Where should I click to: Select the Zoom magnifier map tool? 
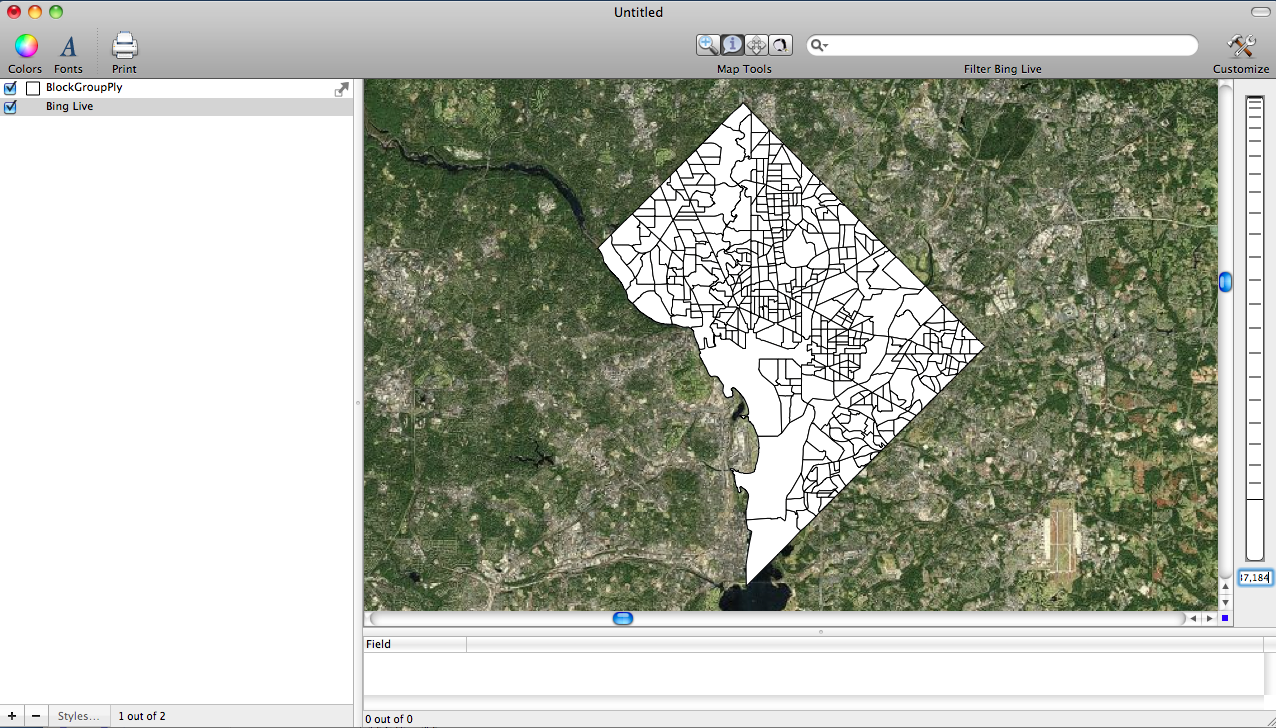point(708,44)
